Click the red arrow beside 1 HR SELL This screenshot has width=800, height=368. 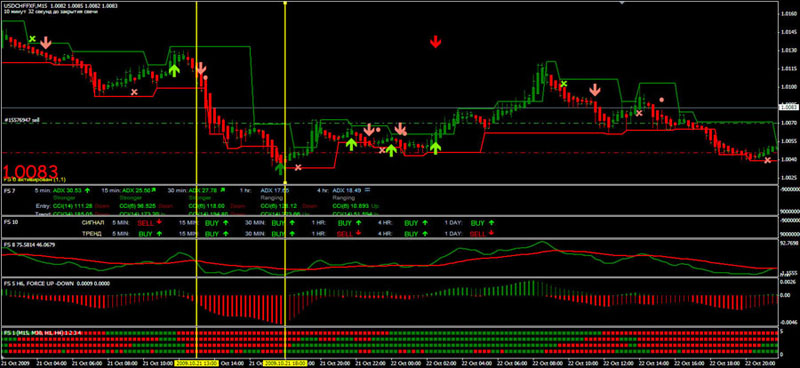pyautogui.click(x=358, y=233)
